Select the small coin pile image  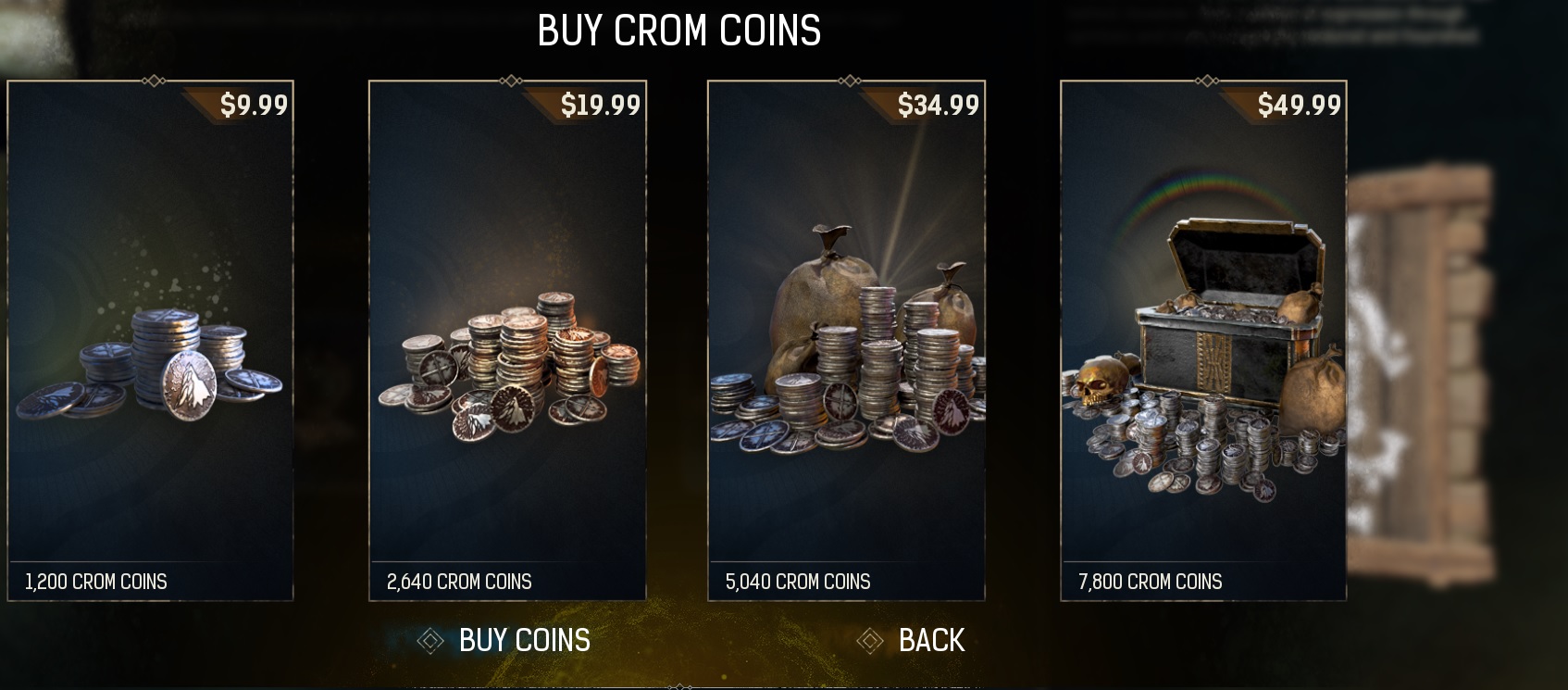click(x=148, y=364)
